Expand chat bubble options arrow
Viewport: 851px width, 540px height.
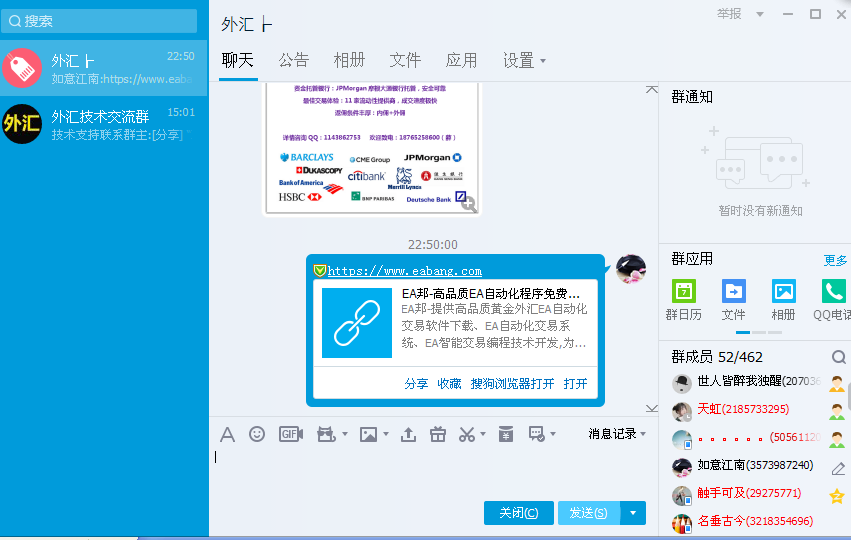coord(552,434)
